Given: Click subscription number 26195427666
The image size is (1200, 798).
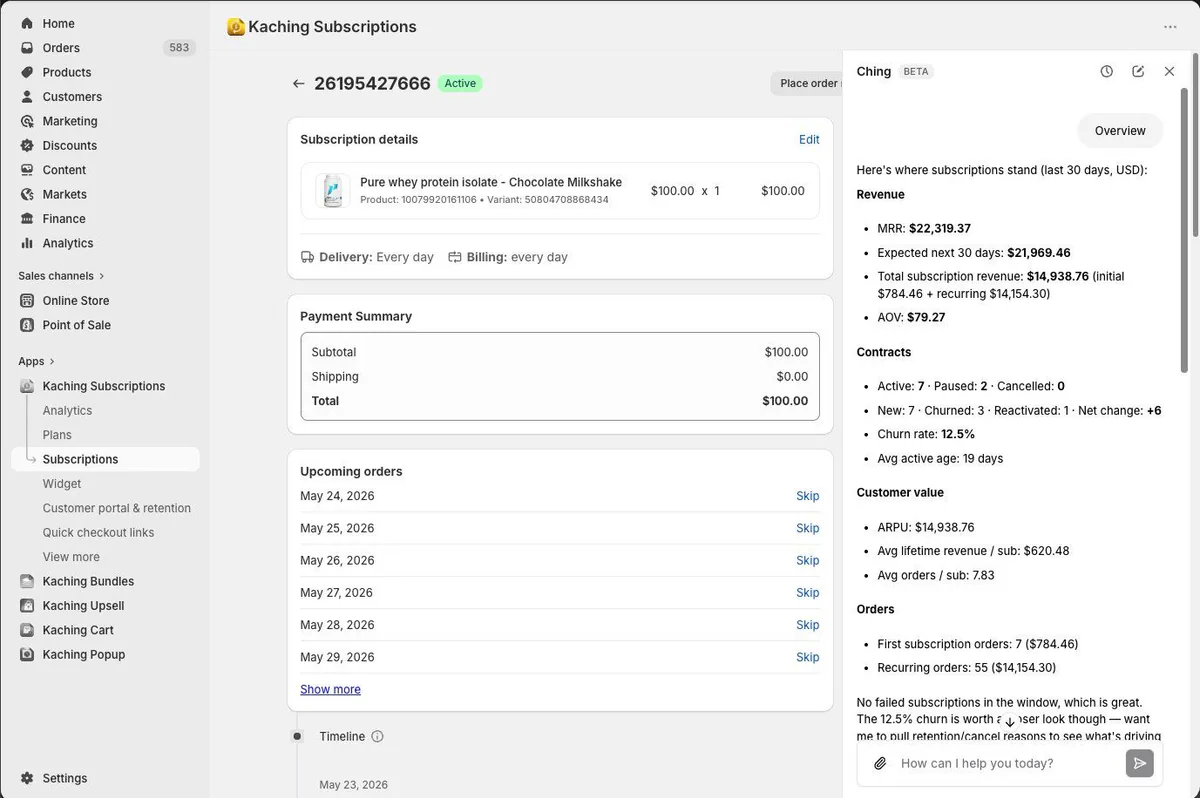Looking at the screenshot, I should coord(372,83).
